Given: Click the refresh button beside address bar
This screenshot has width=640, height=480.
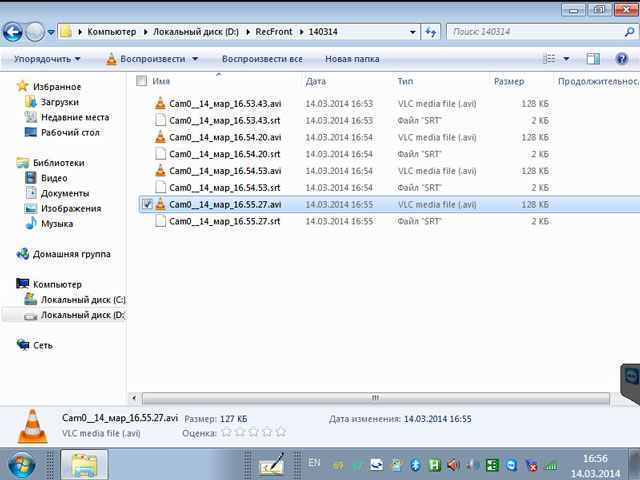Looking at the screenshot, I should (432, 33).
